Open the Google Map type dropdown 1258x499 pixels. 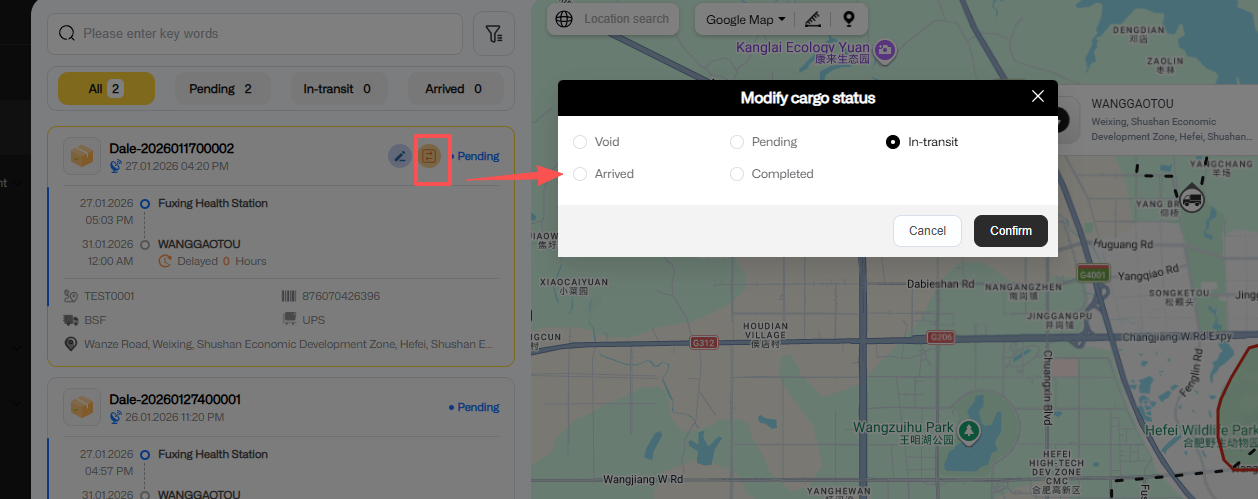(745, 19)
